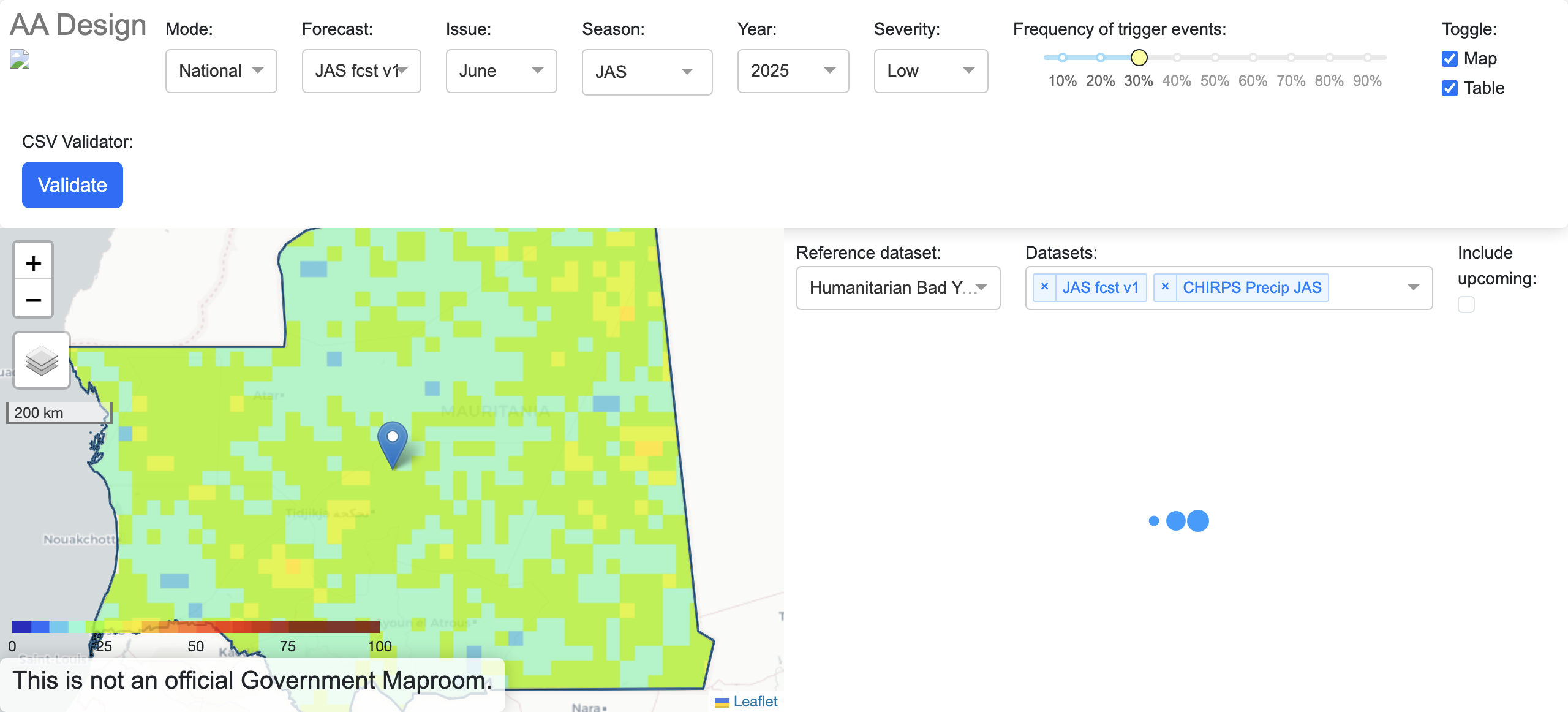Screen dimensions: 1568x712
Task: Set trigger frequency slider to 50%
Action: pos(1215,58)
